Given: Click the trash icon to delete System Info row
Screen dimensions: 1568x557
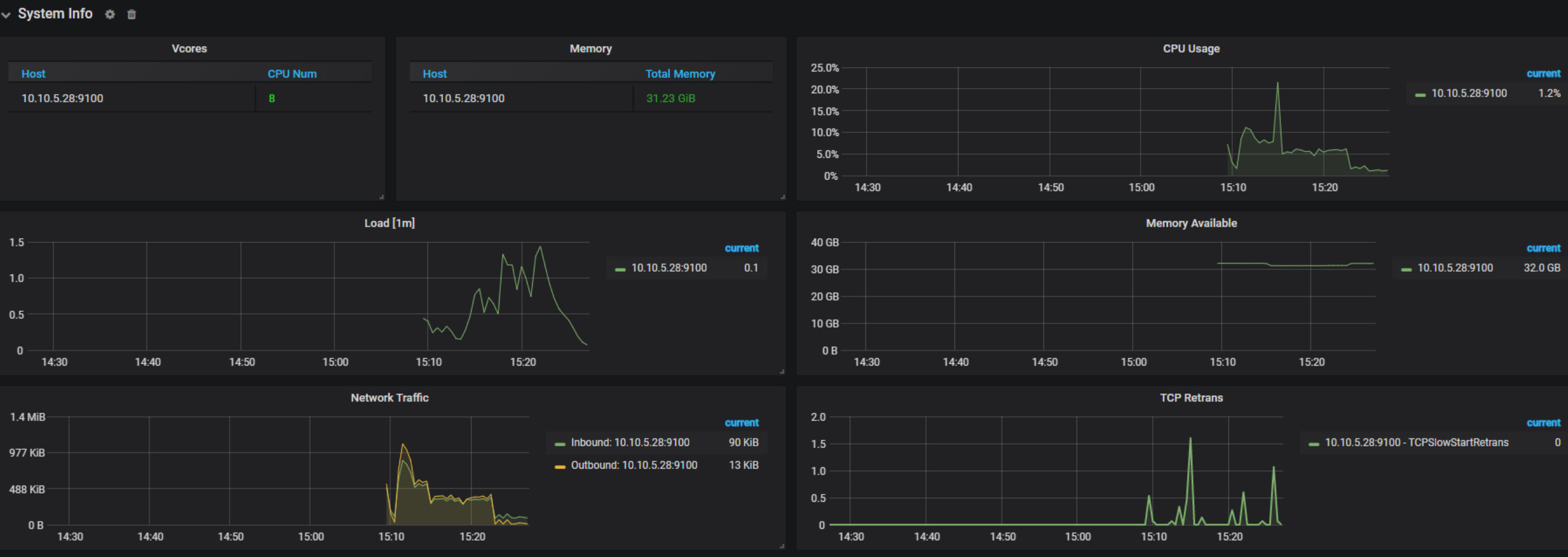Looking at the screenshot, I should point(131,14).
